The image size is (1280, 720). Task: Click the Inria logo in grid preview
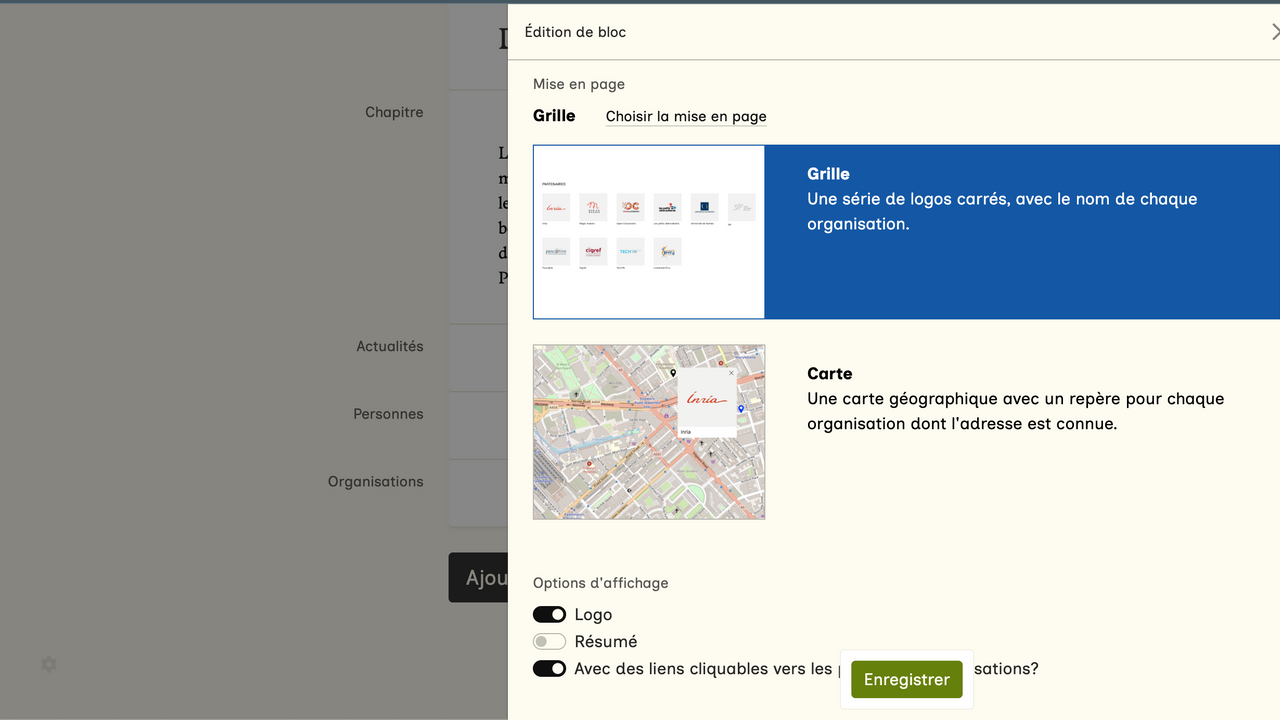coord(556,208)
